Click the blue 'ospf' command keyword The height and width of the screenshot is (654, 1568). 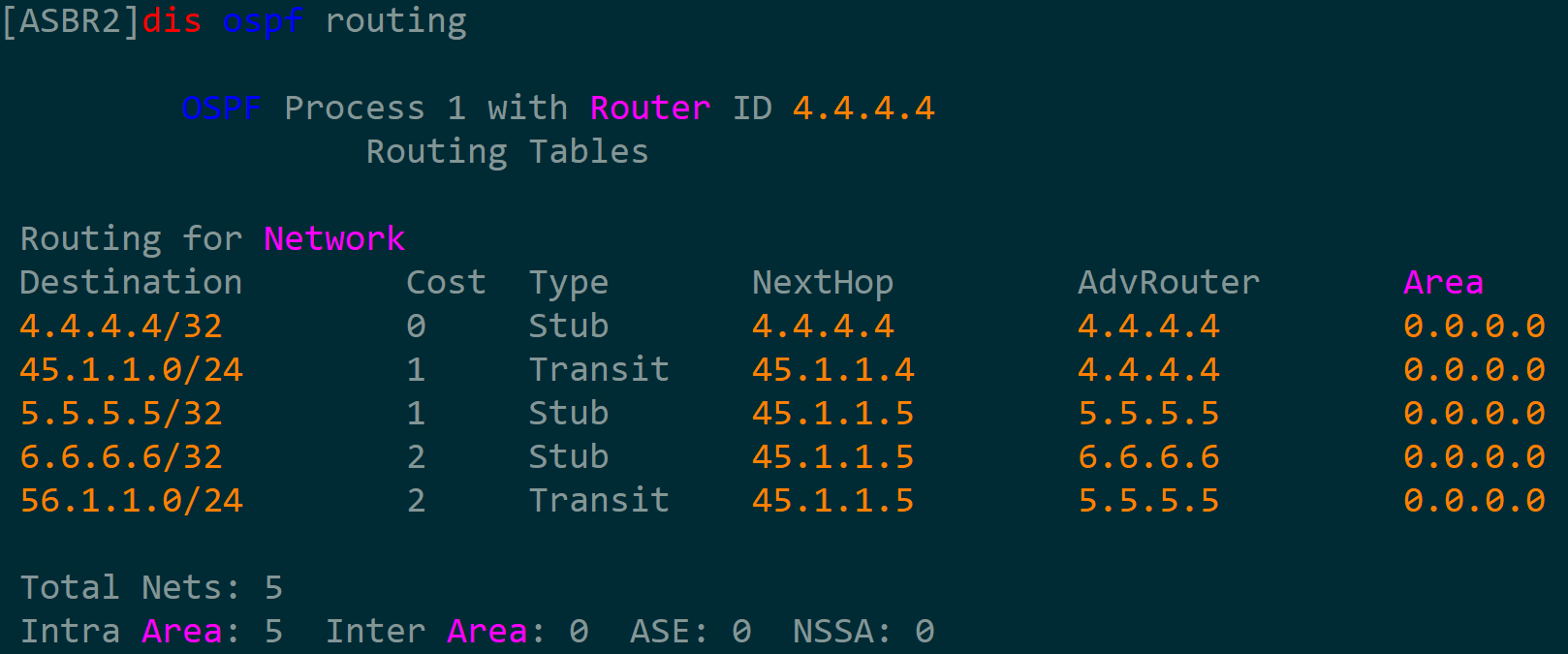[x=263, y=21]
